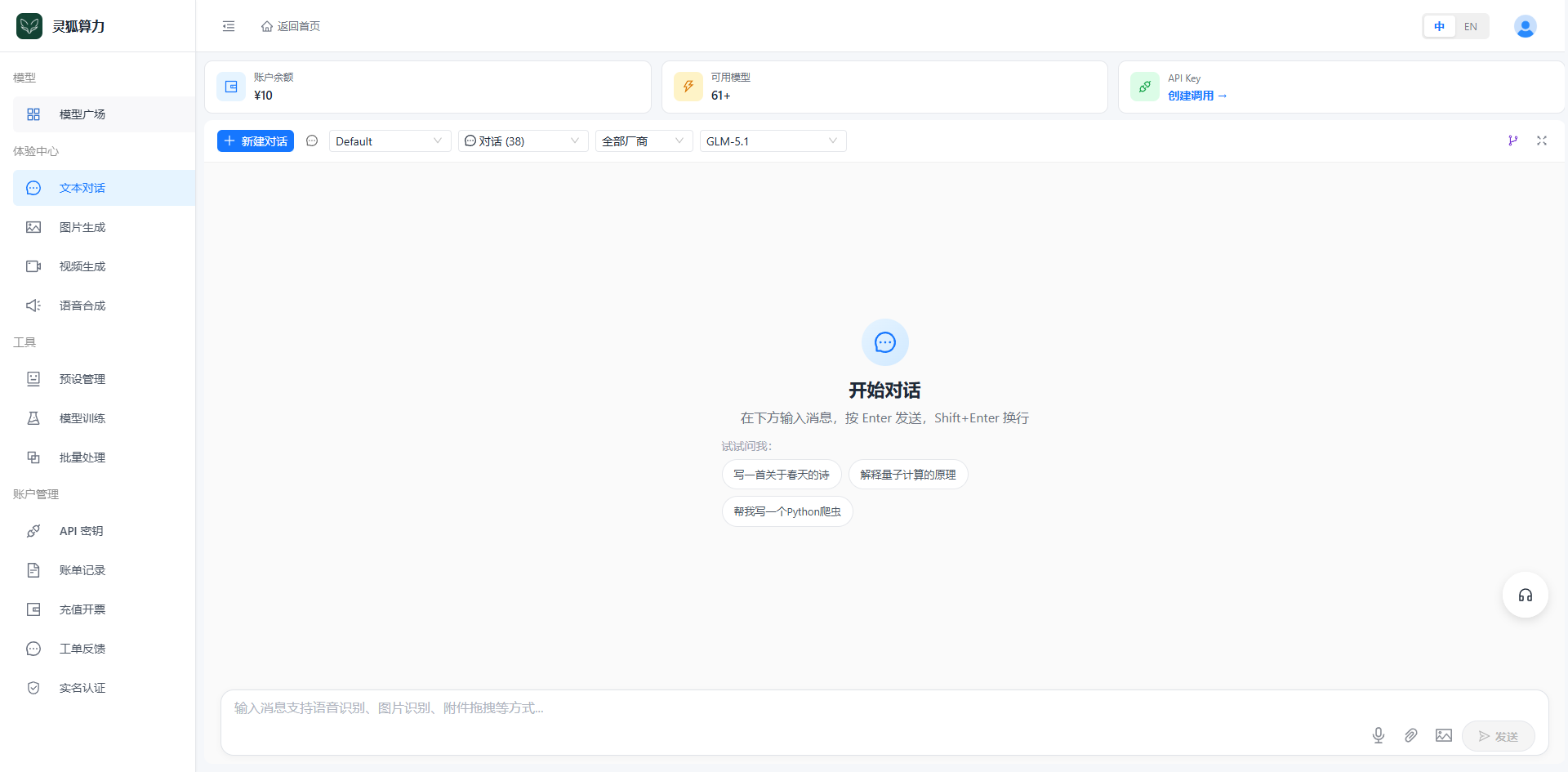Screen dimensions: 1568x772
Task: Click the 61+ available models value
Action: [x=720, y=96]
